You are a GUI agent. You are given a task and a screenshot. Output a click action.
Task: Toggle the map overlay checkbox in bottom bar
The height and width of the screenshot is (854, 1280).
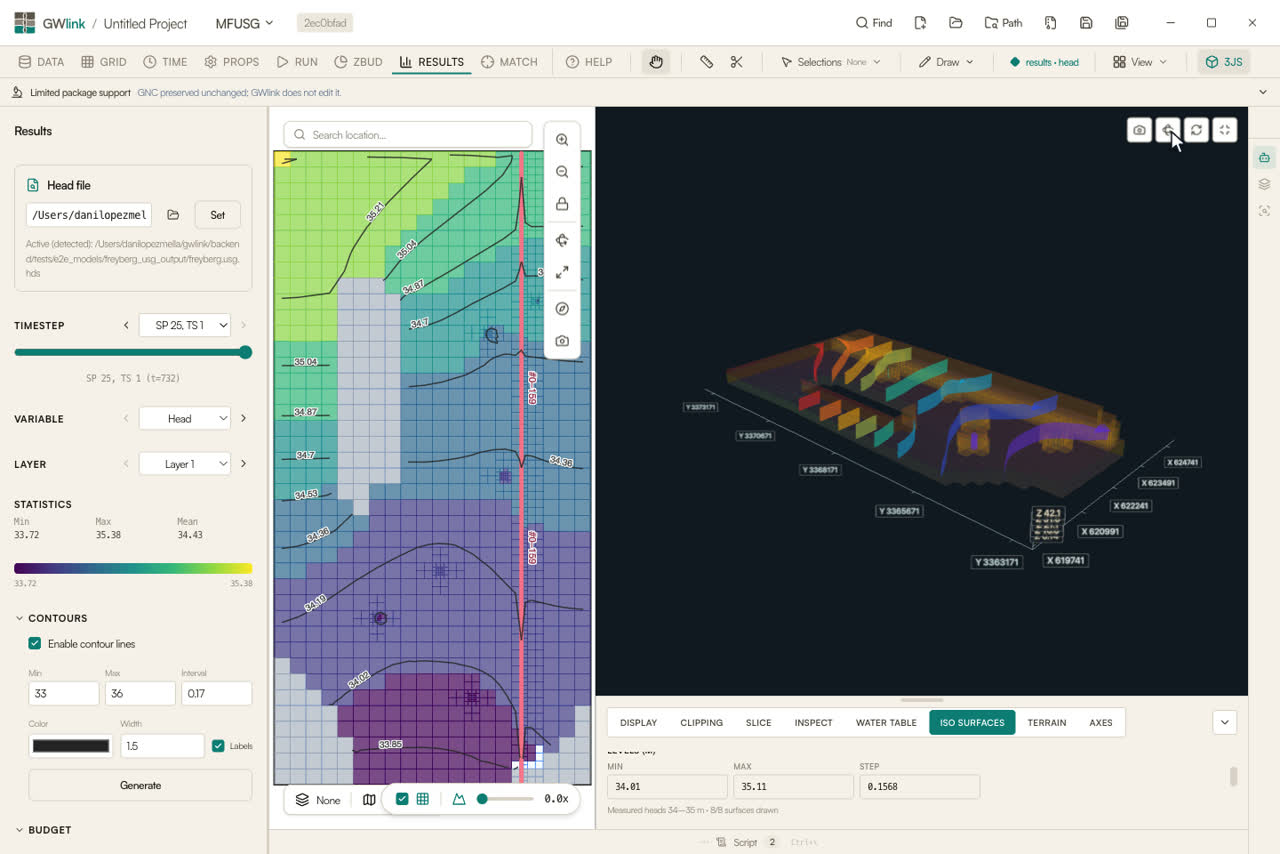point(402,799)
